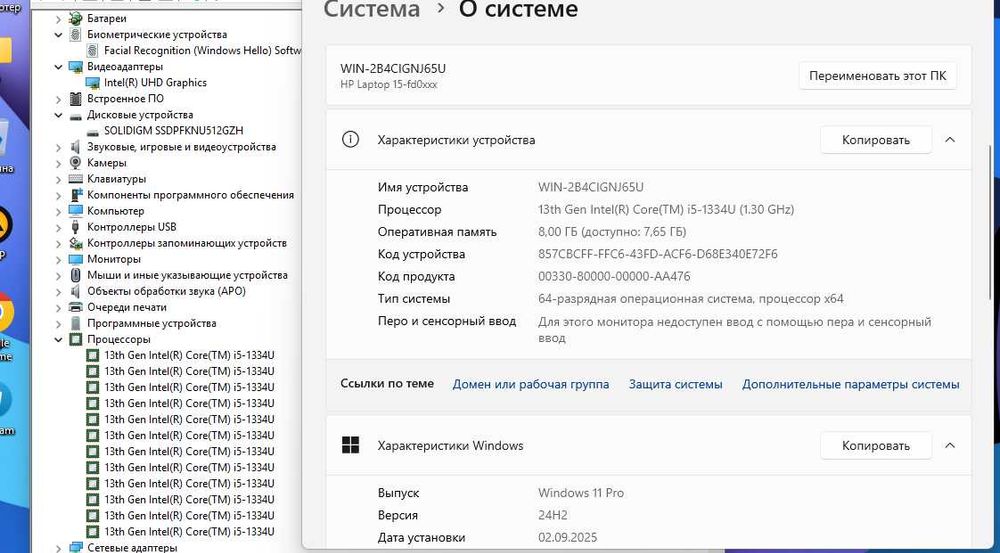Collapse the Характеристики устройства section chevron
Viewport: 1000px width, 553px height.
tap(950, 140)
